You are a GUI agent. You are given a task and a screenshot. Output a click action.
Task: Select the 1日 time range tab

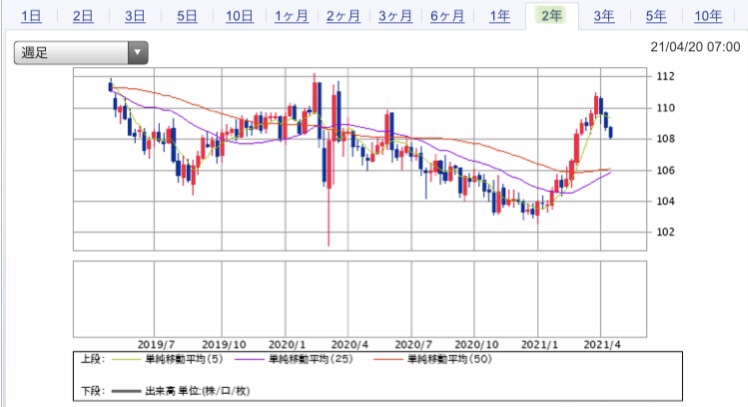pyautogui.click(x=31, y=16)
